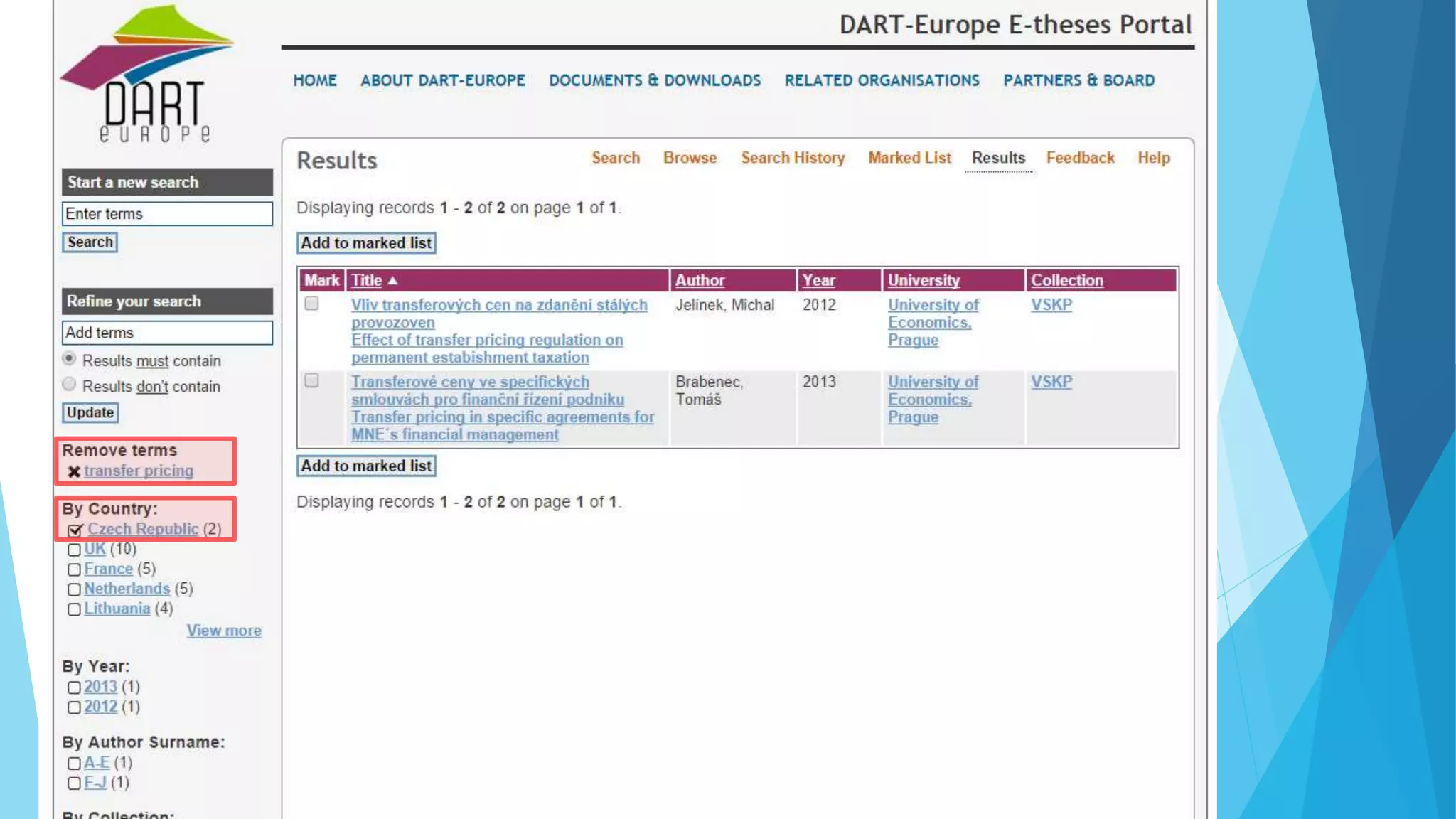This screenshot has width=1456, height=819.
Task: Open University of Economics link for 2012 thesis
Action: pyautogui.click(x=933, y=323)
